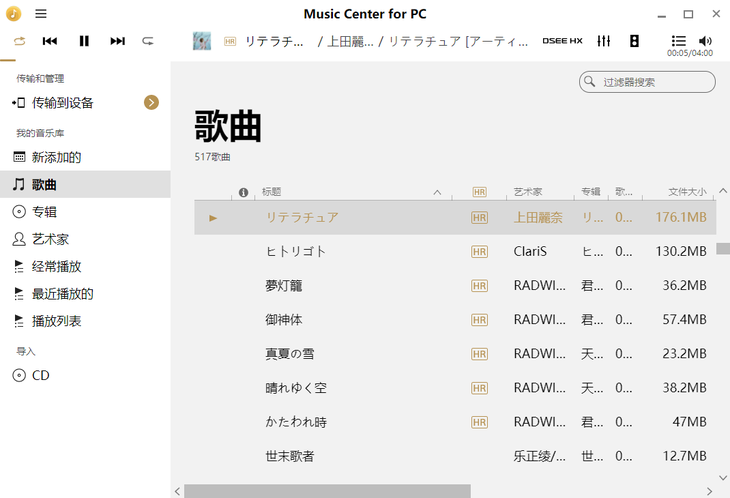Open the volume control
The width and height of the screenshot is (730, 498).
(x=705, y=41)
